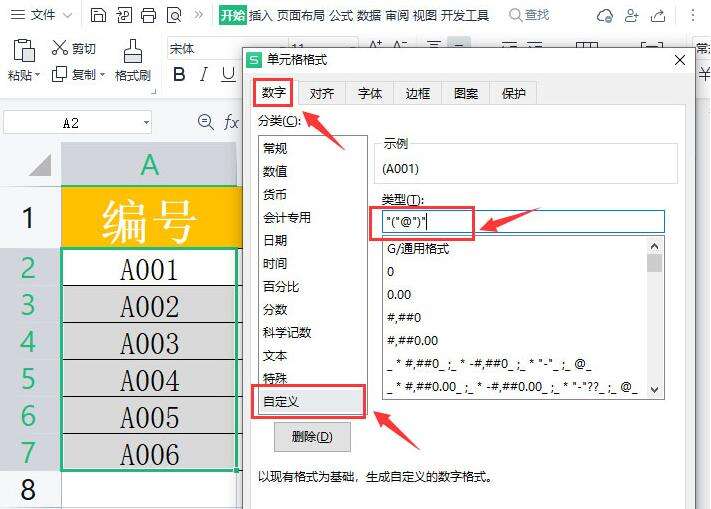Click the Print icon
711x509 pixels.
(148, 15)
